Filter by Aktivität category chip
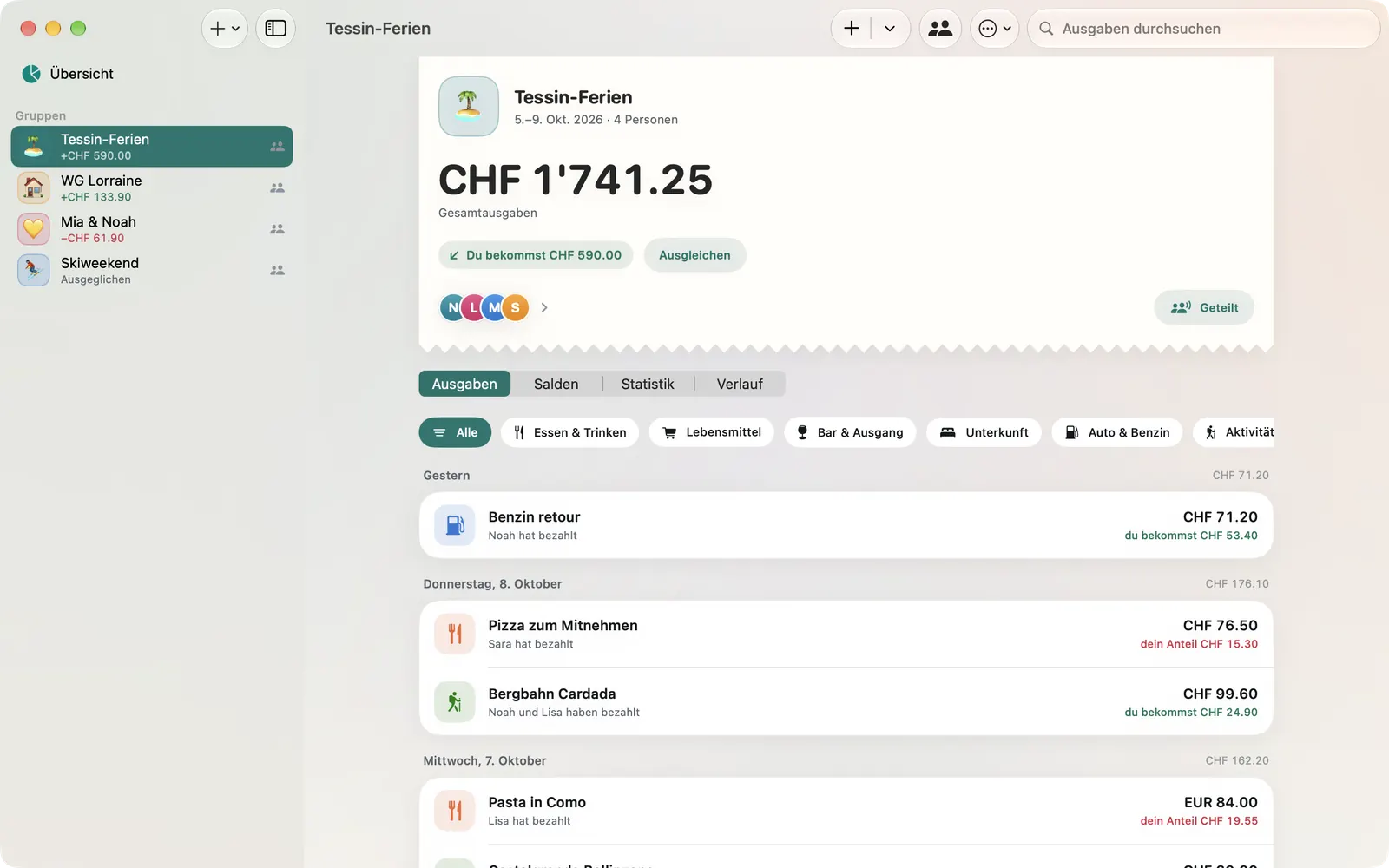 [x=1234, y=432]
